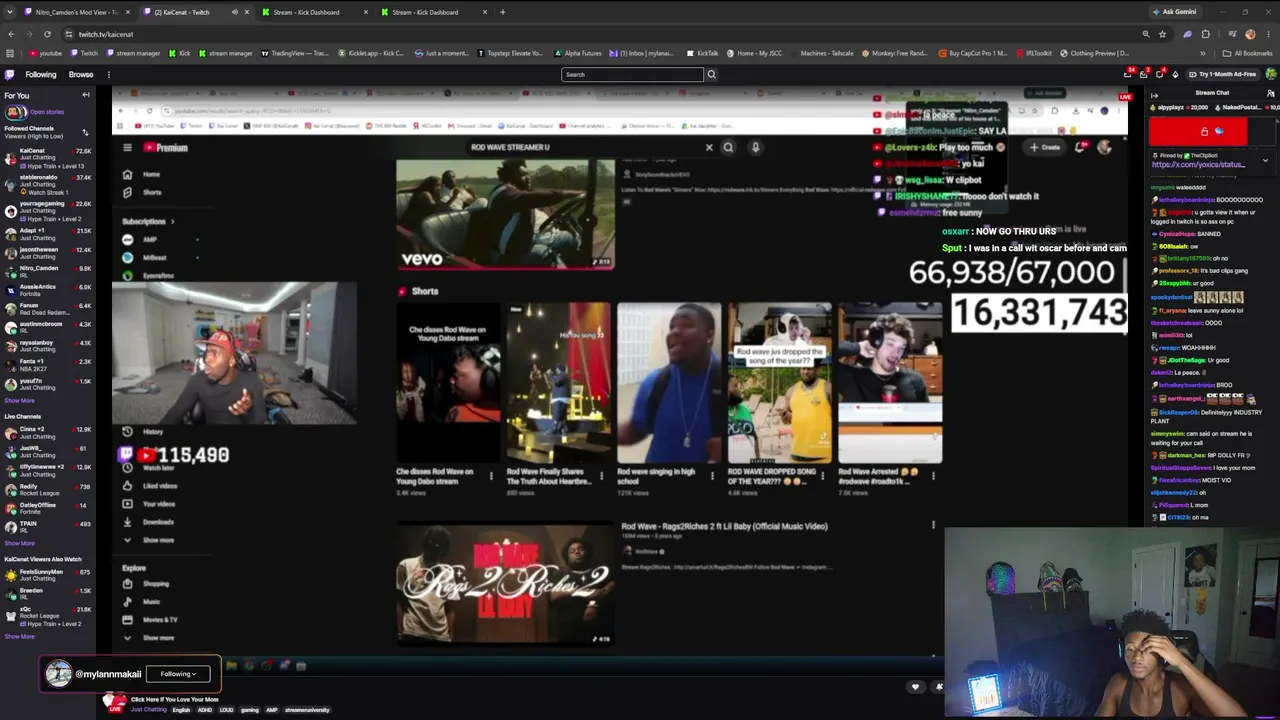Open Chrome extensions puzzle icon
The image size is (1280, 720).
tap(1205, 34)
